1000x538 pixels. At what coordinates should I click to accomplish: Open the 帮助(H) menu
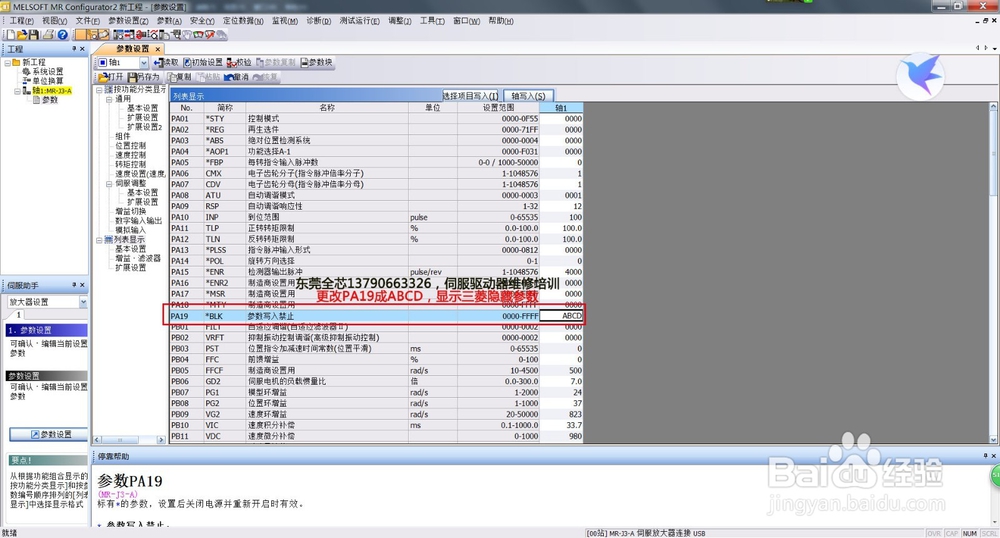pos(501,20)
